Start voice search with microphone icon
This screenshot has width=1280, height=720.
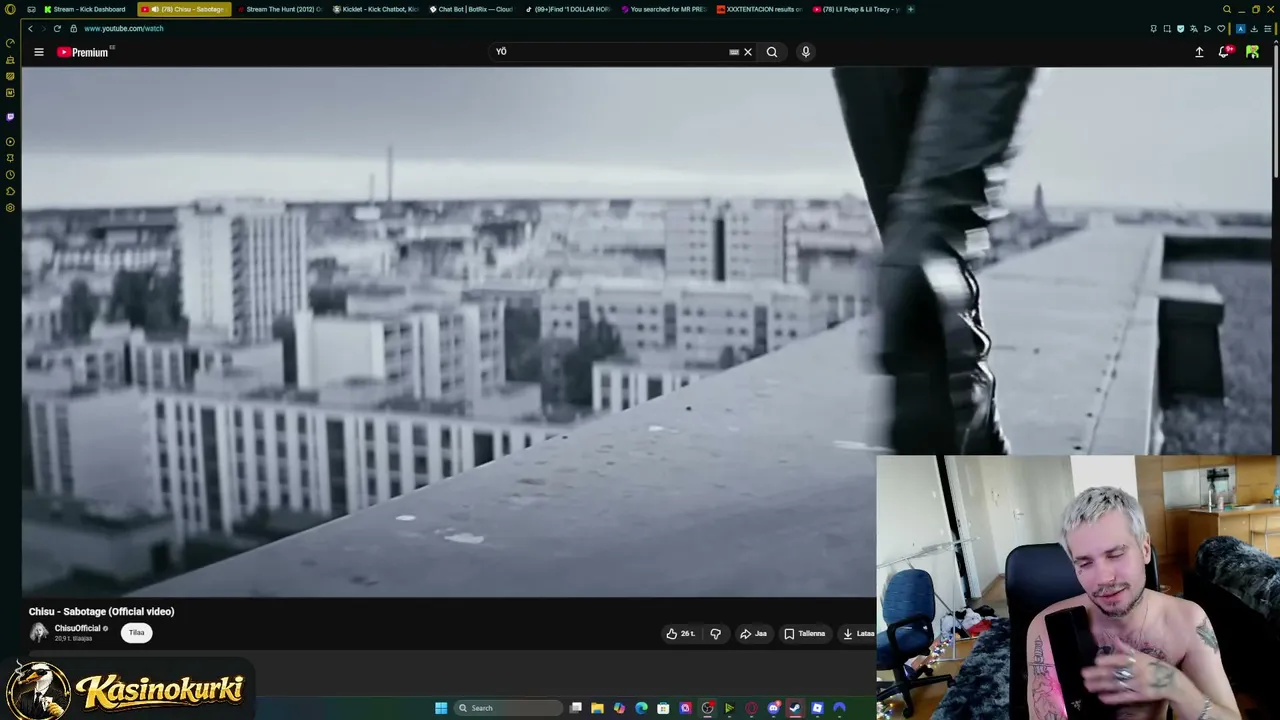(x=805, y=52)
